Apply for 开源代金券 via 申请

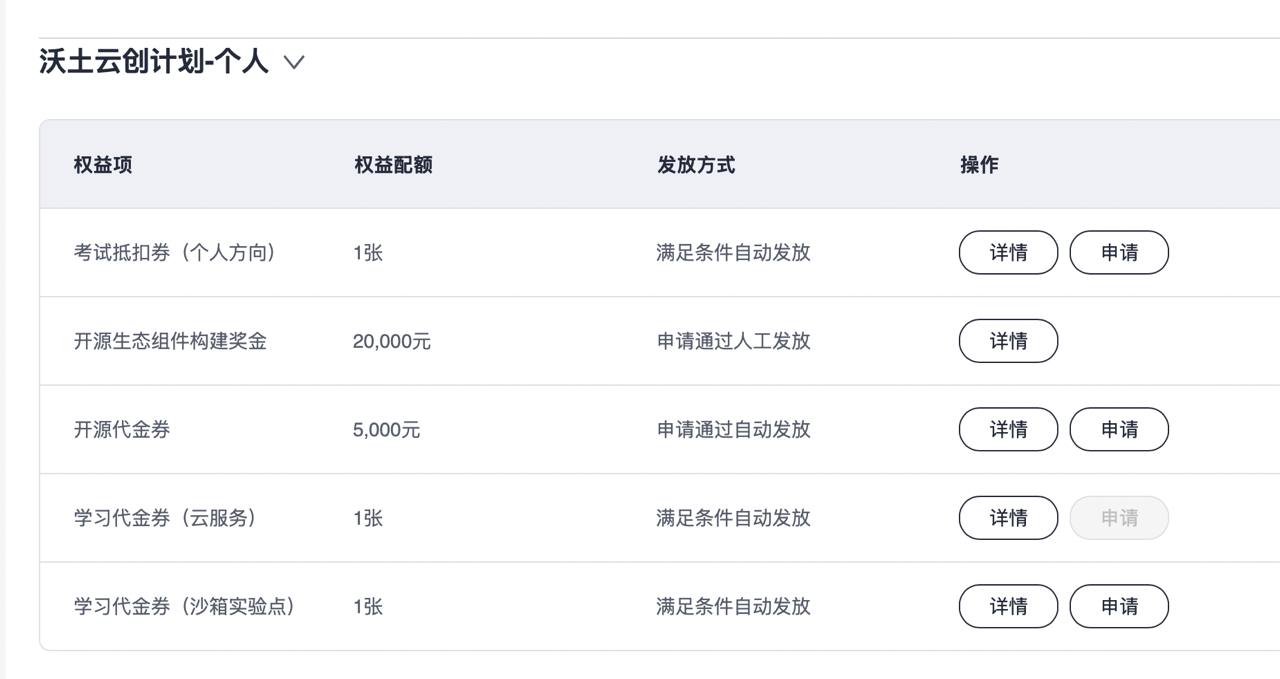1119,429
